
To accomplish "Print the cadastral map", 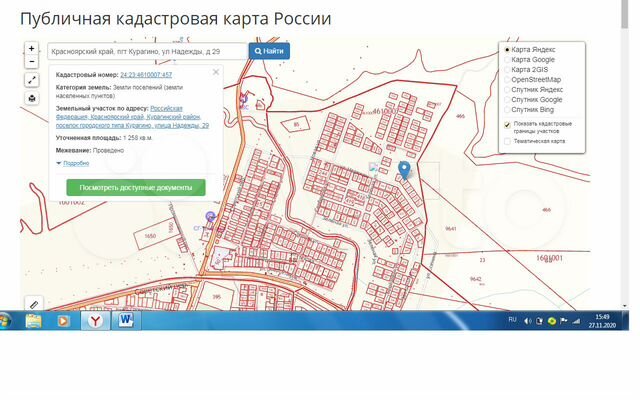I will (31, 98).
